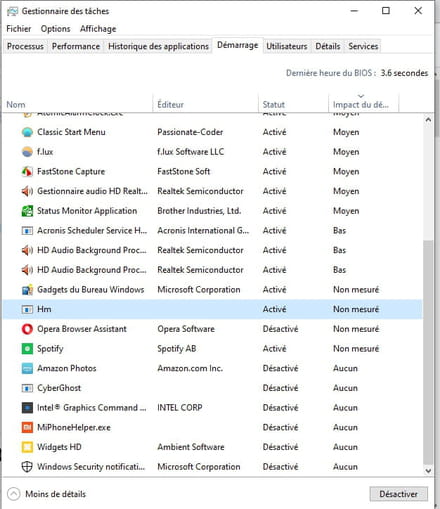Go to the Utilisateurs tab
The width and height of the screenshot is (440, 509).
[x=287, y=46]
